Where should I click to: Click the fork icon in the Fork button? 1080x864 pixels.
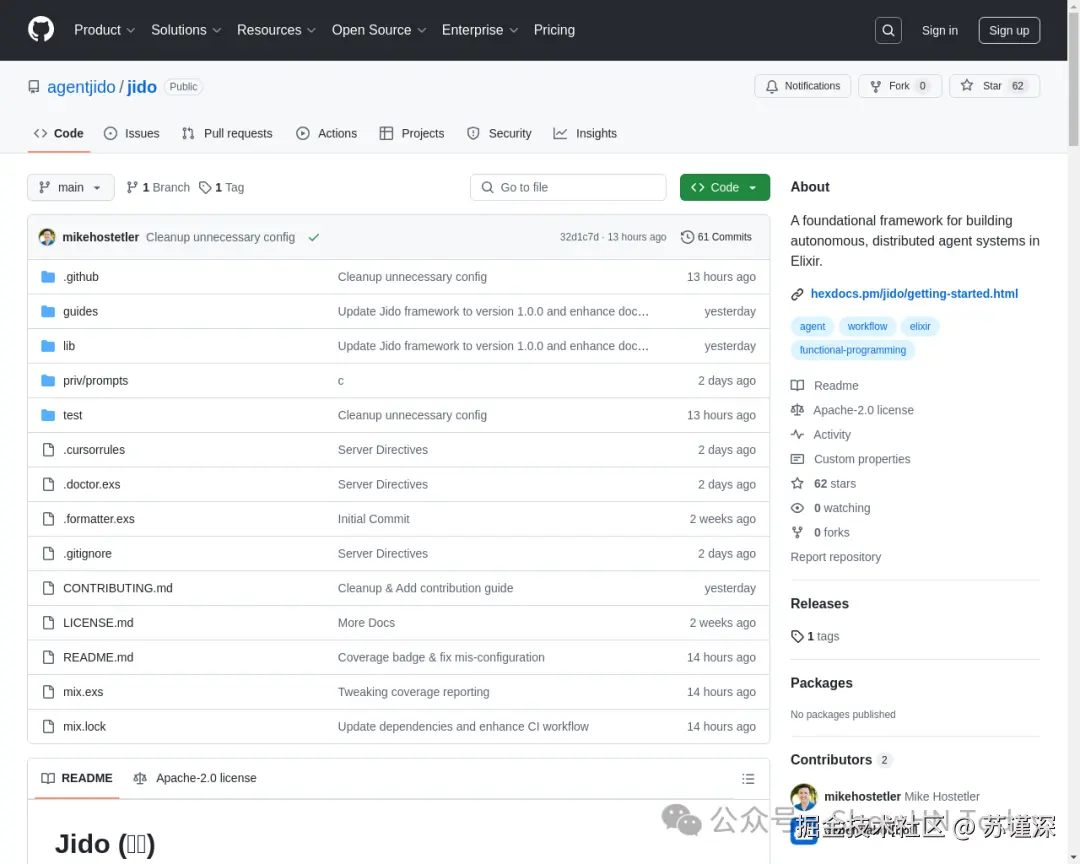[875, 86]
